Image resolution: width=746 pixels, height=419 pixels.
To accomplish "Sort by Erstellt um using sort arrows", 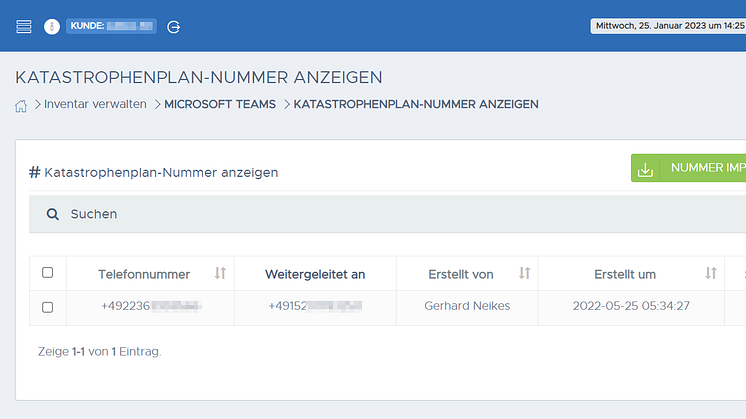I will [711, 273].
